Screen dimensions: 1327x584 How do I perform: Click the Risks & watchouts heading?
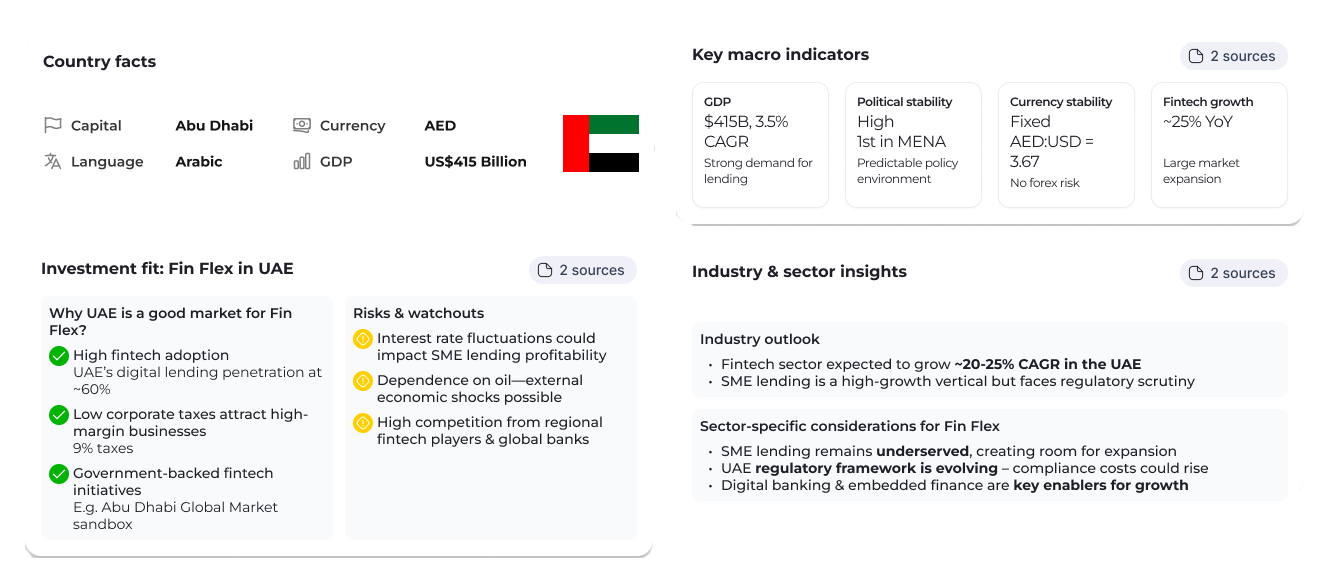pyautogui.click(x=418, y=313)
